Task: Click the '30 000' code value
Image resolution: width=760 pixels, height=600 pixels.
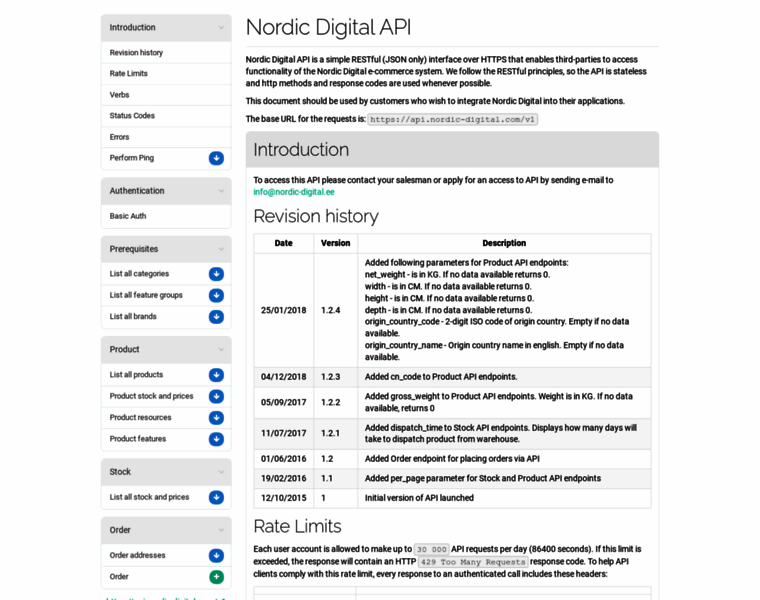Action: click(431, 550)
